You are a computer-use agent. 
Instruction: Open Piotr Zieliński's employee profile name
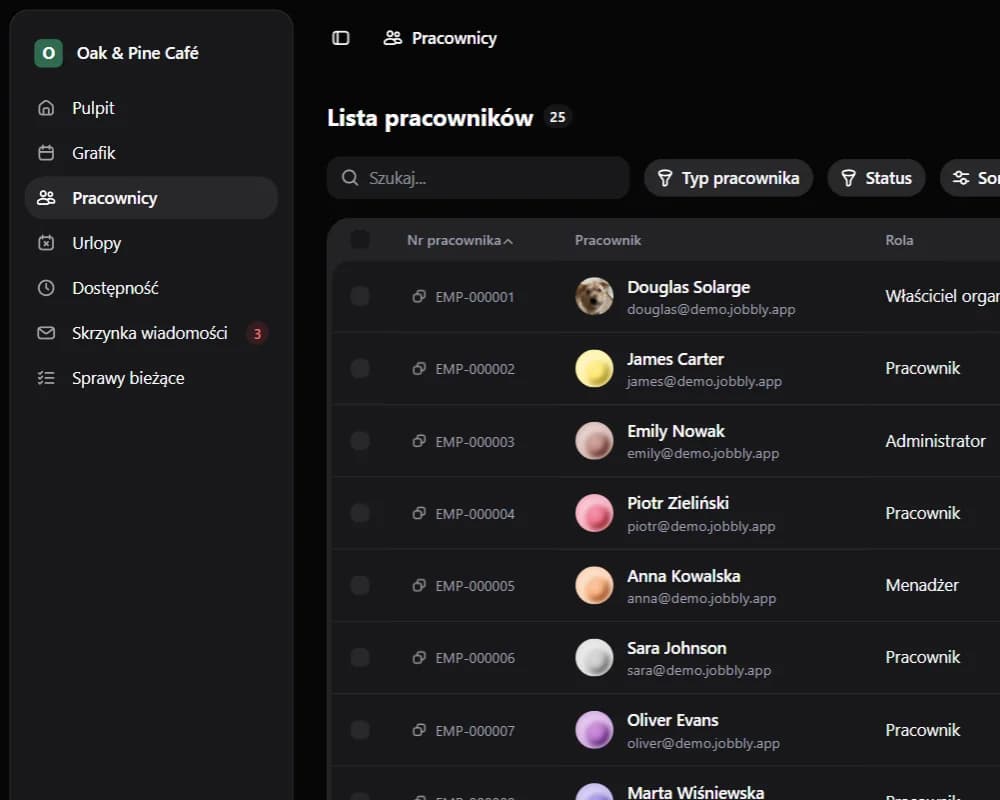click(678, 503)
